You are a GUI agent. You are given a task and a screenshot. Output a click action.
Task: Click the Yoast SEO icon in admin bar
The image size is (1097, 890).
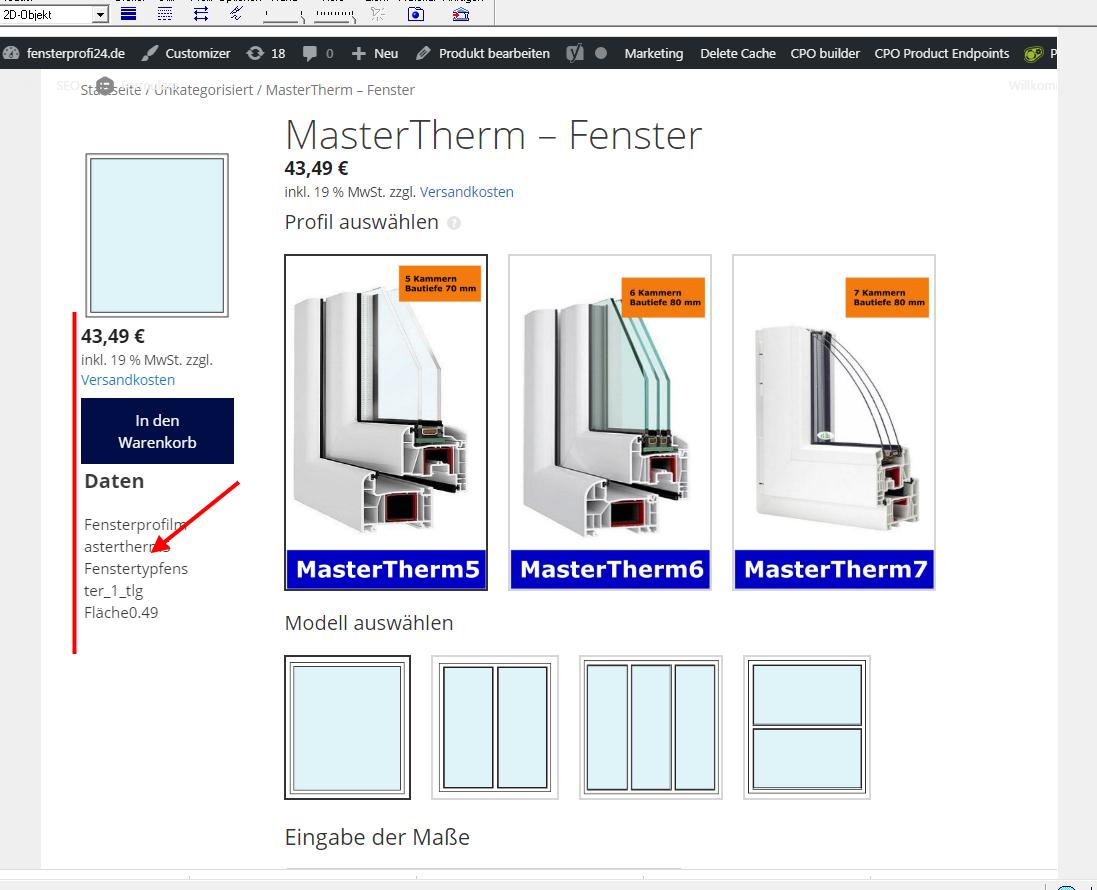(x=575, y=53)
